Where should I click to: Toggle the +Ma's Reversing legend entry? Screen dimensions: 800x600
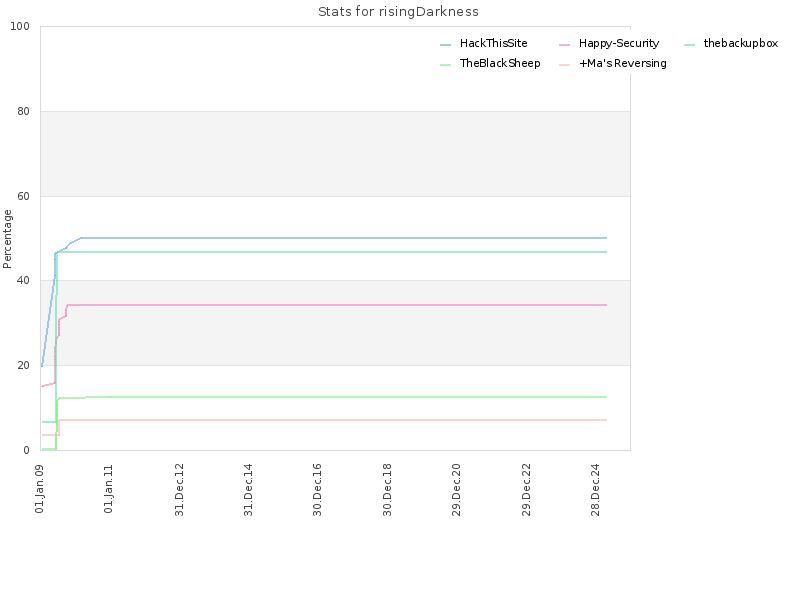pos(613,63)
